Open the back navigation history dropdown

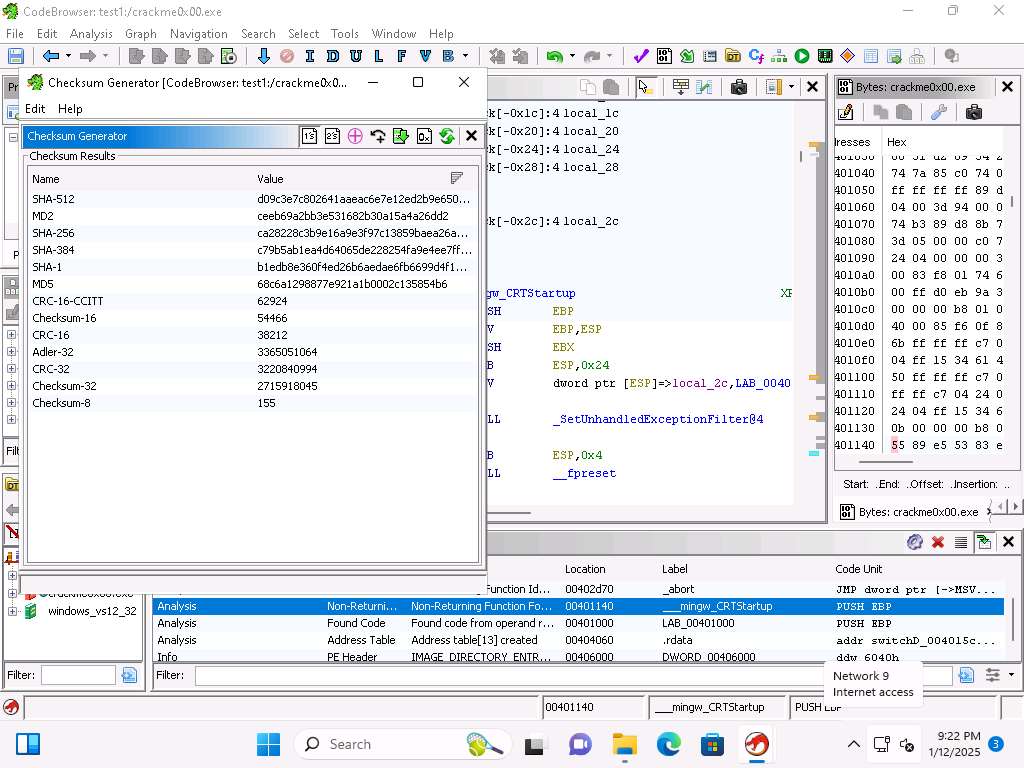click(x=68, y=57)
